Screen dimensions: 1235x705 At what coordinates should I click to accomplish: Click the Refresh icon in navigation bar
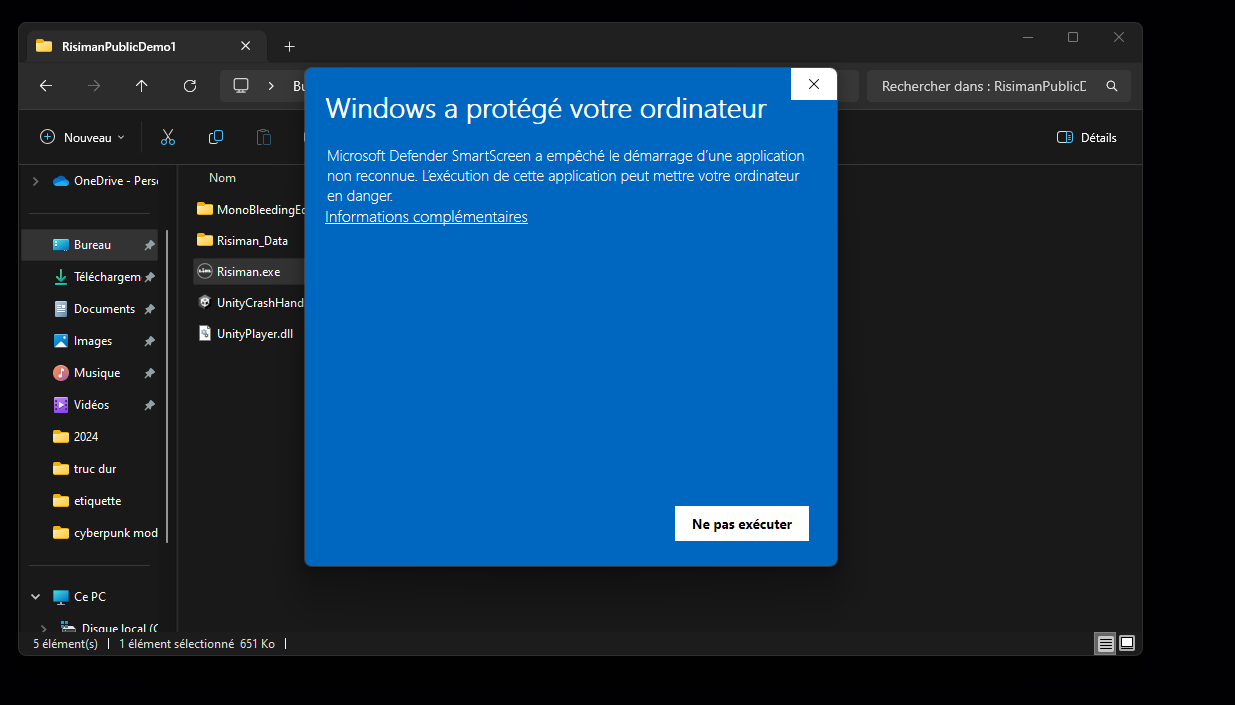[x=190, y=86]
